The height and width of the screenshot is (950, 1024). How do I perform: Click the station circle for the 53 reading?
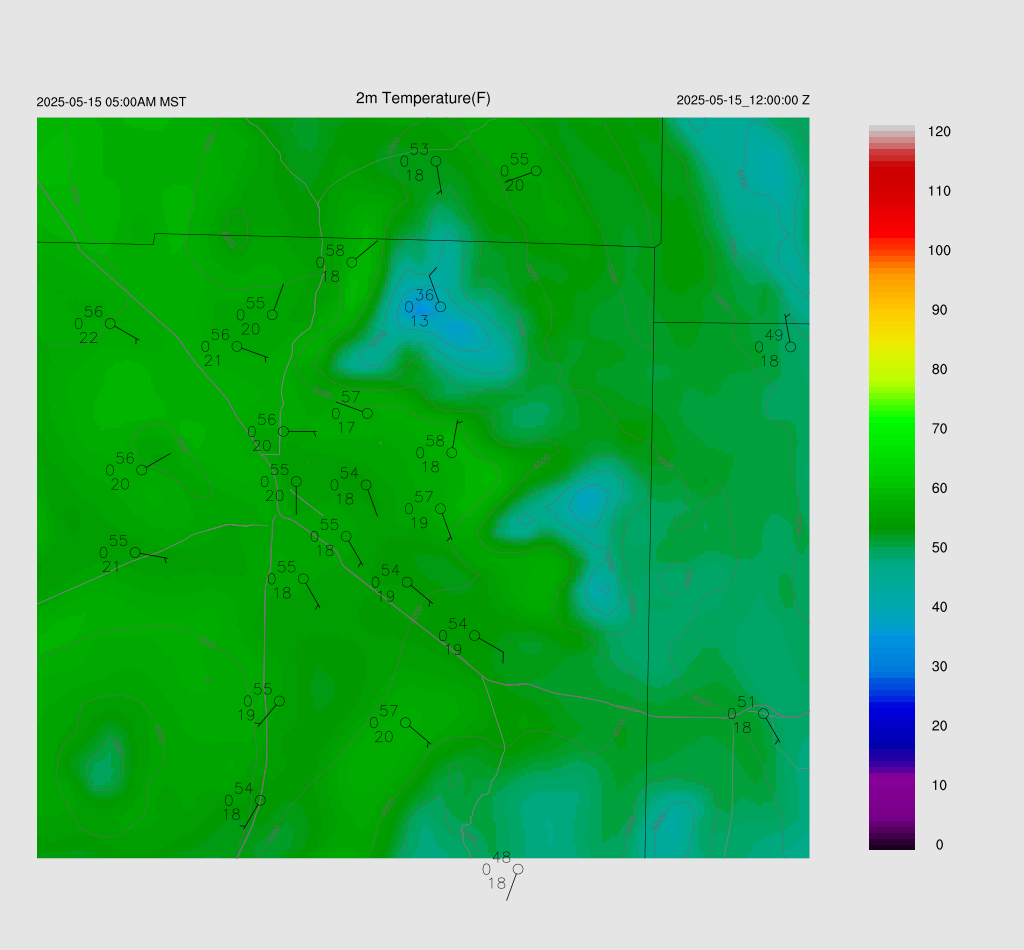[436, 161]
